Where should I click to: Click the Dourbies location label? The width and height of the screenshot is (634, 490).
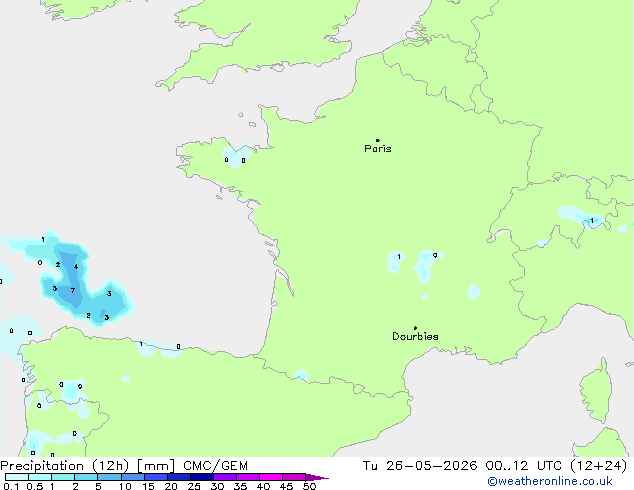(415, 336)
